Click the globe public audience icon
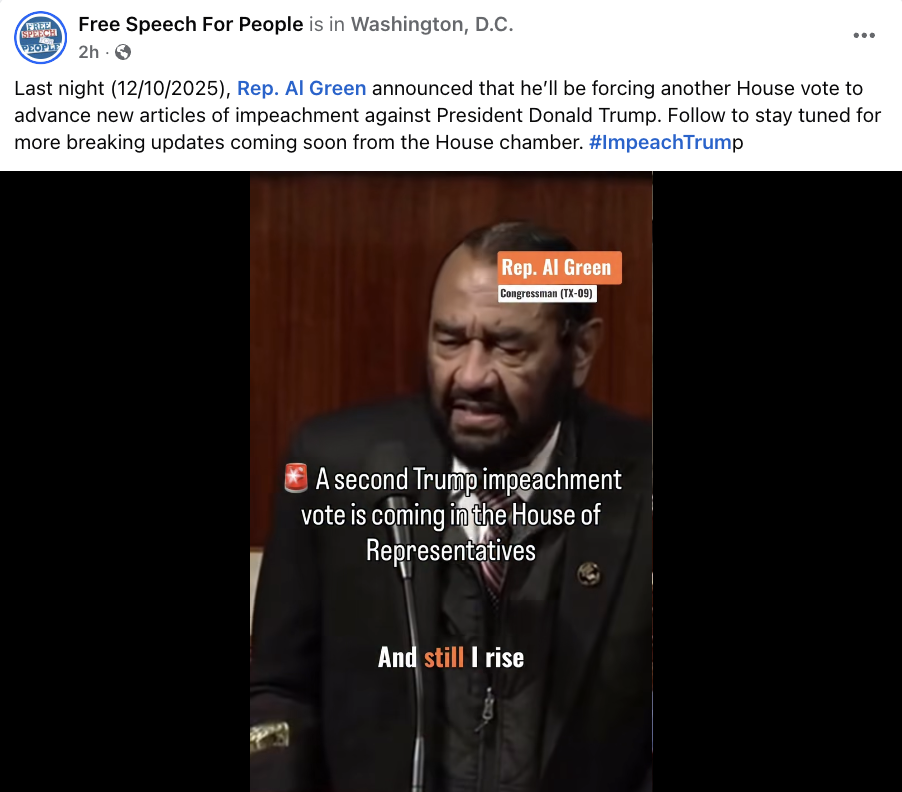This screenshot has height=792, width=902. (x=123, y=52)
